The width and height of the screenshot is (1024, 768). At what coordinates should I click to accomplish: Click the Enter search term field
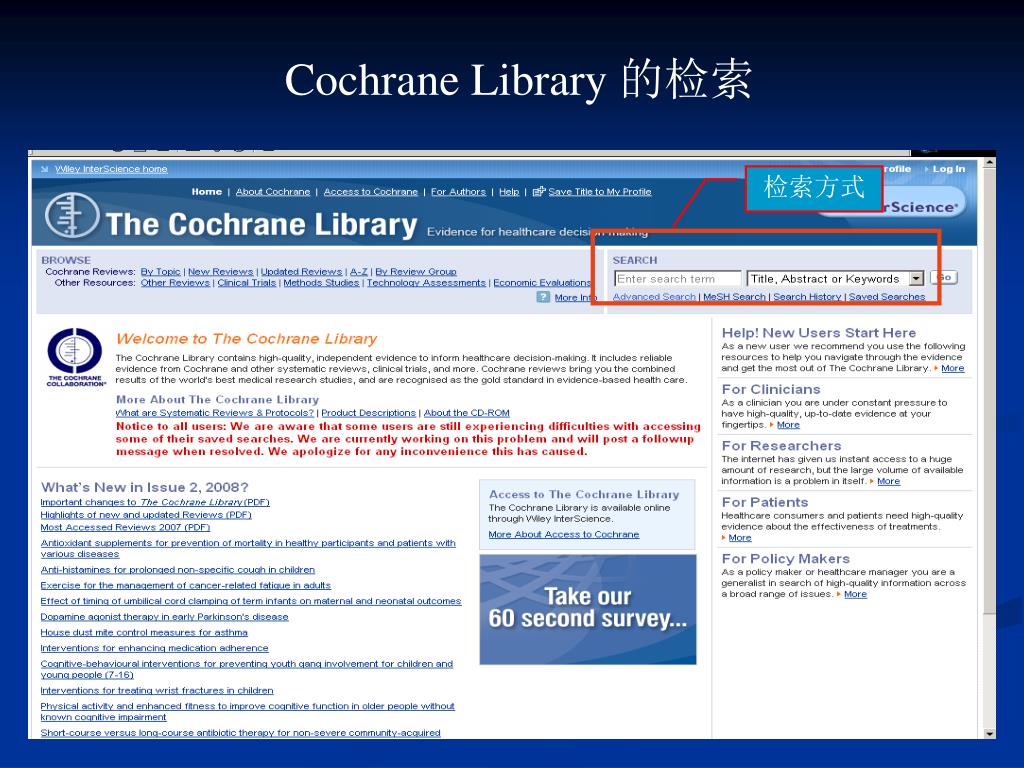coord(677,279)
